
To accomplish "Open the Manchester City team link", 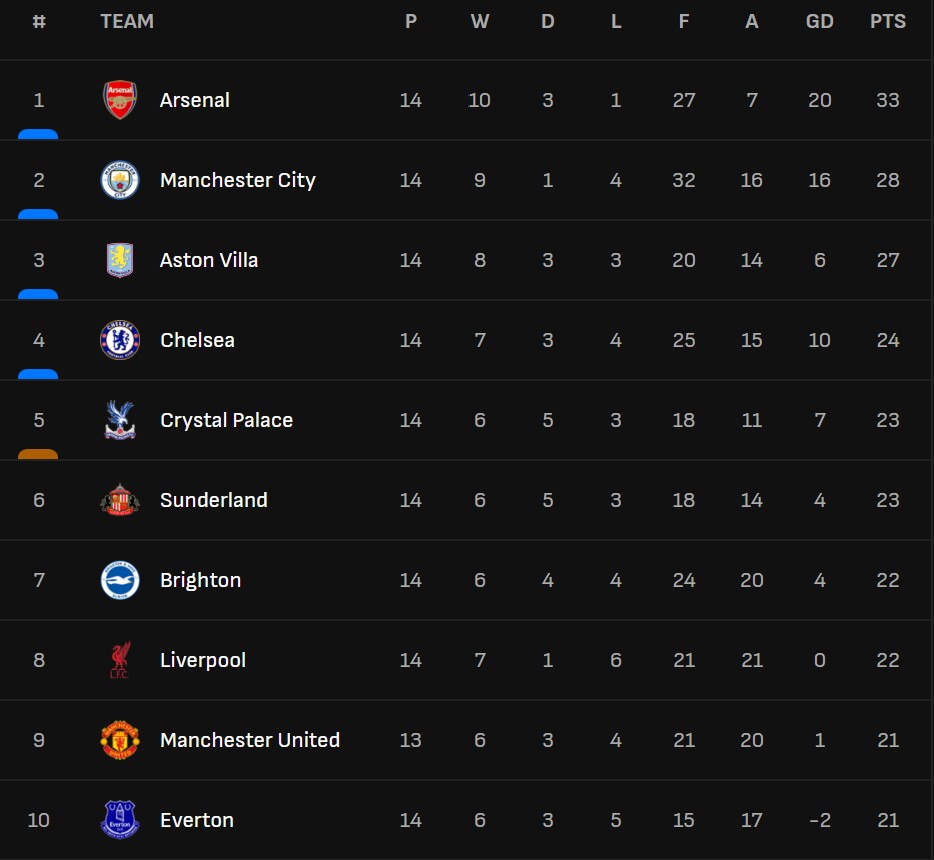I will pos(238,180).
